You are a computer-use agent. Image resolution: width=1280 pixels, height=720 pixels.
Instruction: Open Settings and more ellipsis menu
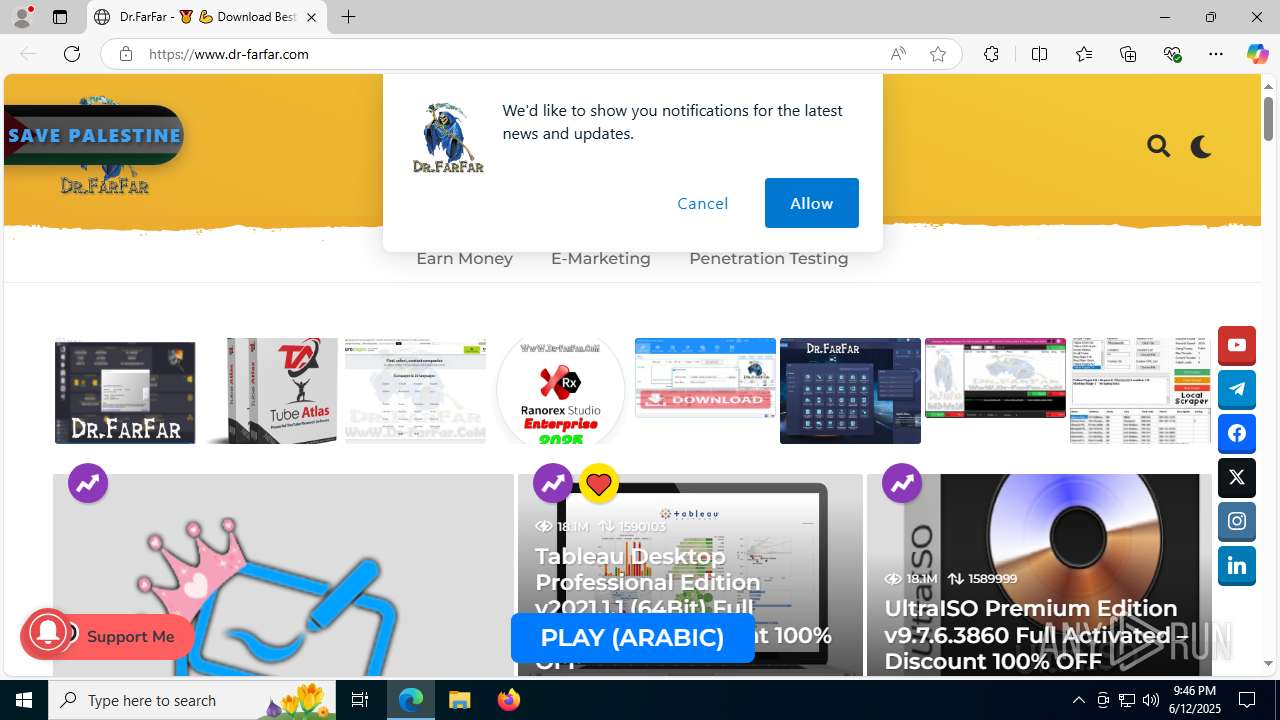pos(1216,54)
